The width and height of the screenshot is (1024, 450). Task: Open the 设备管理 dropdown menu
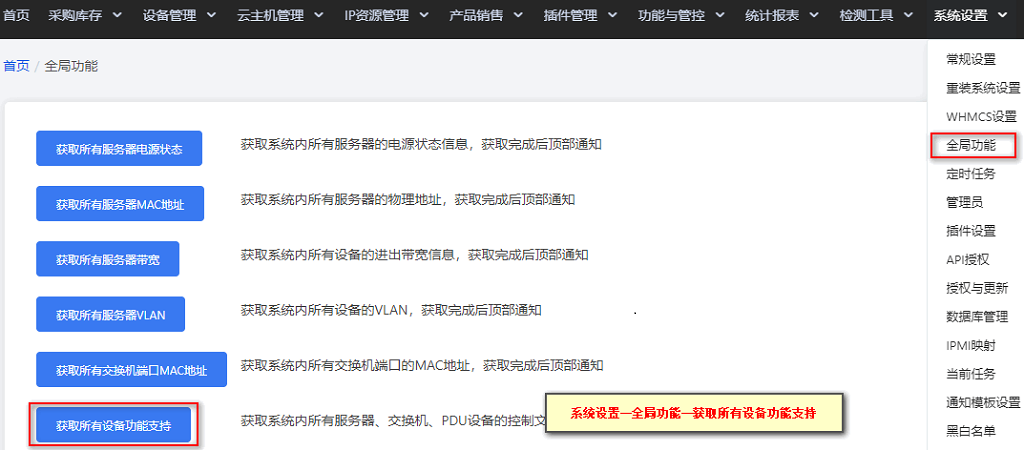click(x=179, y=16)
